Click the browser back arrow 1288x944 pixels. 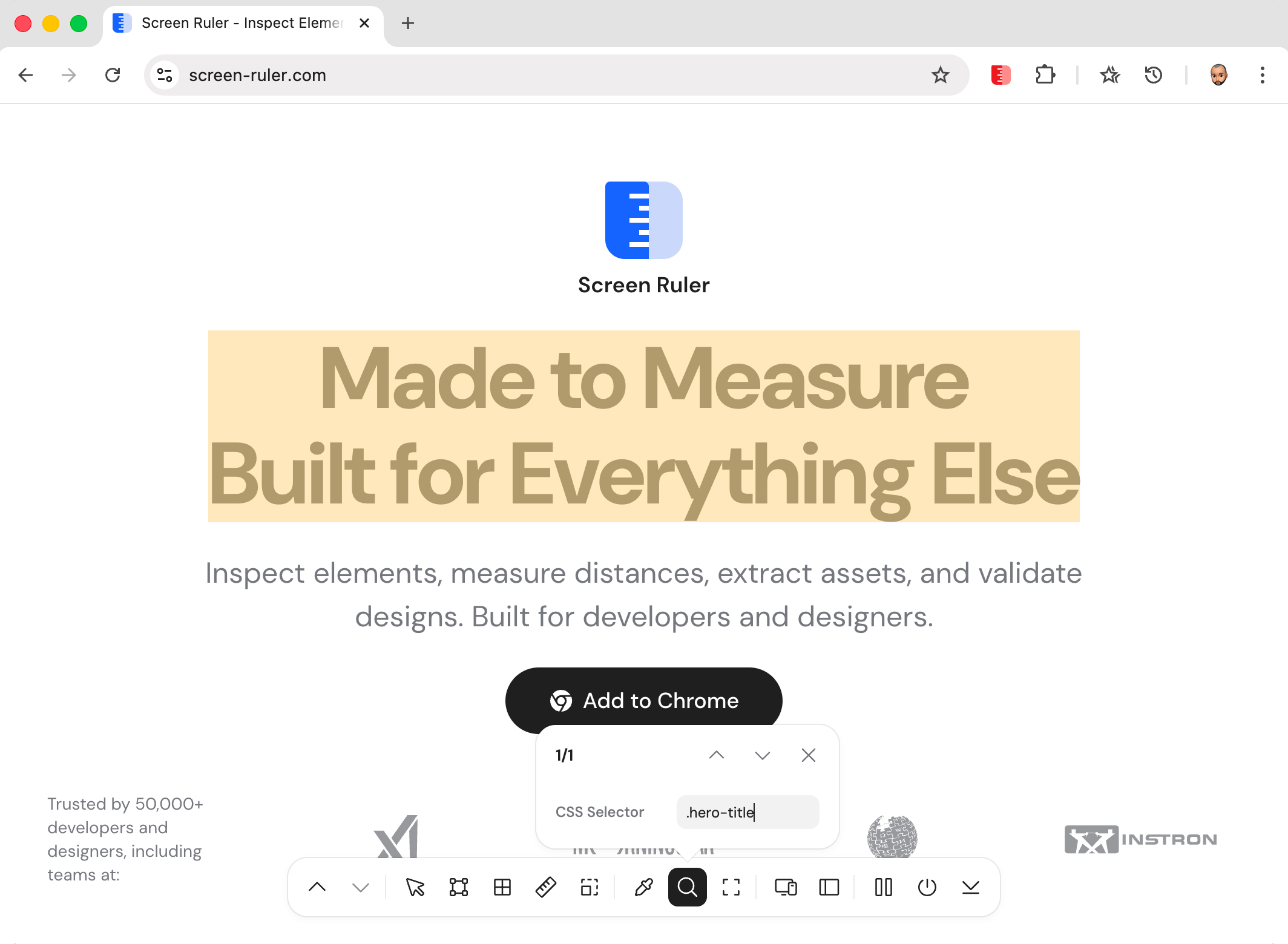pos(25,75)
